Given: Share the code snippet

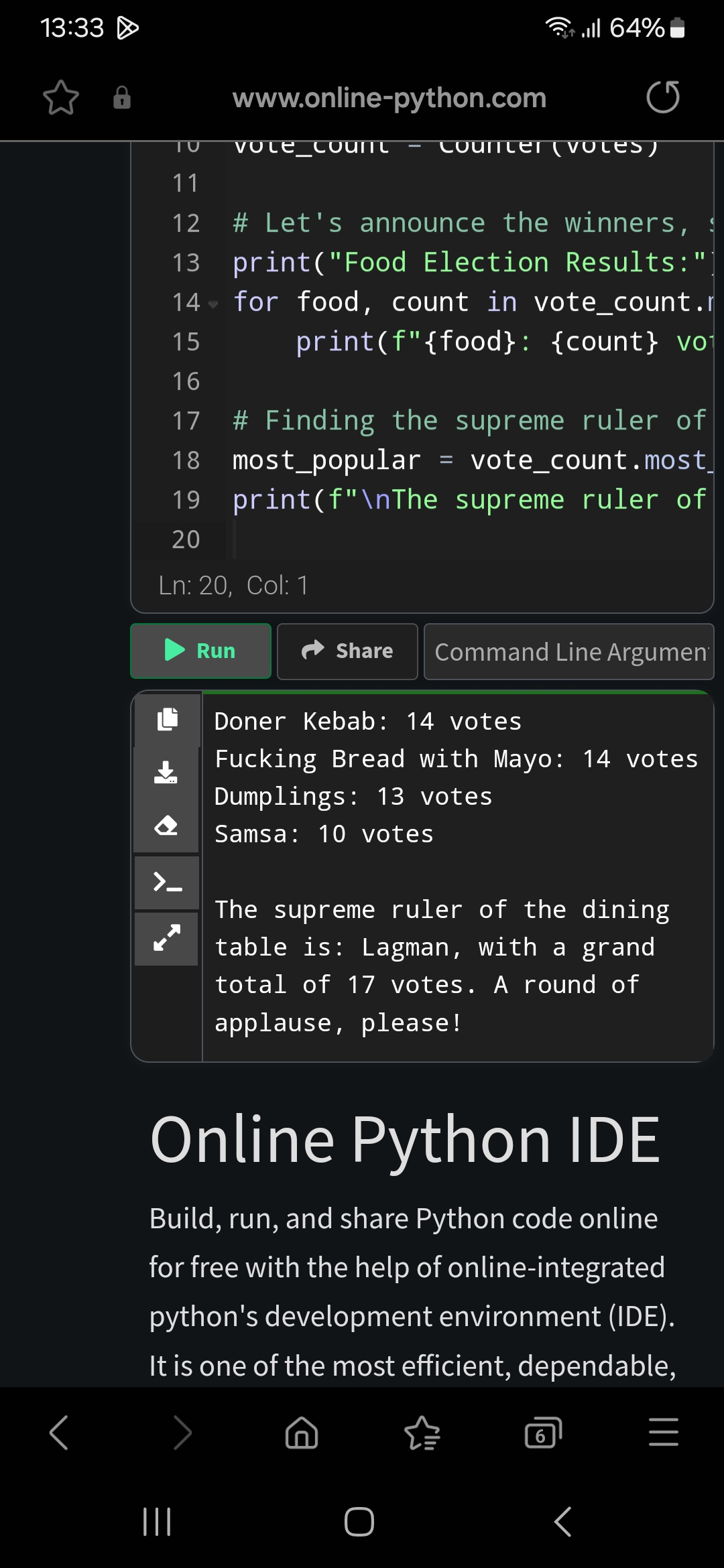Looking at the screenshot, I should (x=347, y=651).
